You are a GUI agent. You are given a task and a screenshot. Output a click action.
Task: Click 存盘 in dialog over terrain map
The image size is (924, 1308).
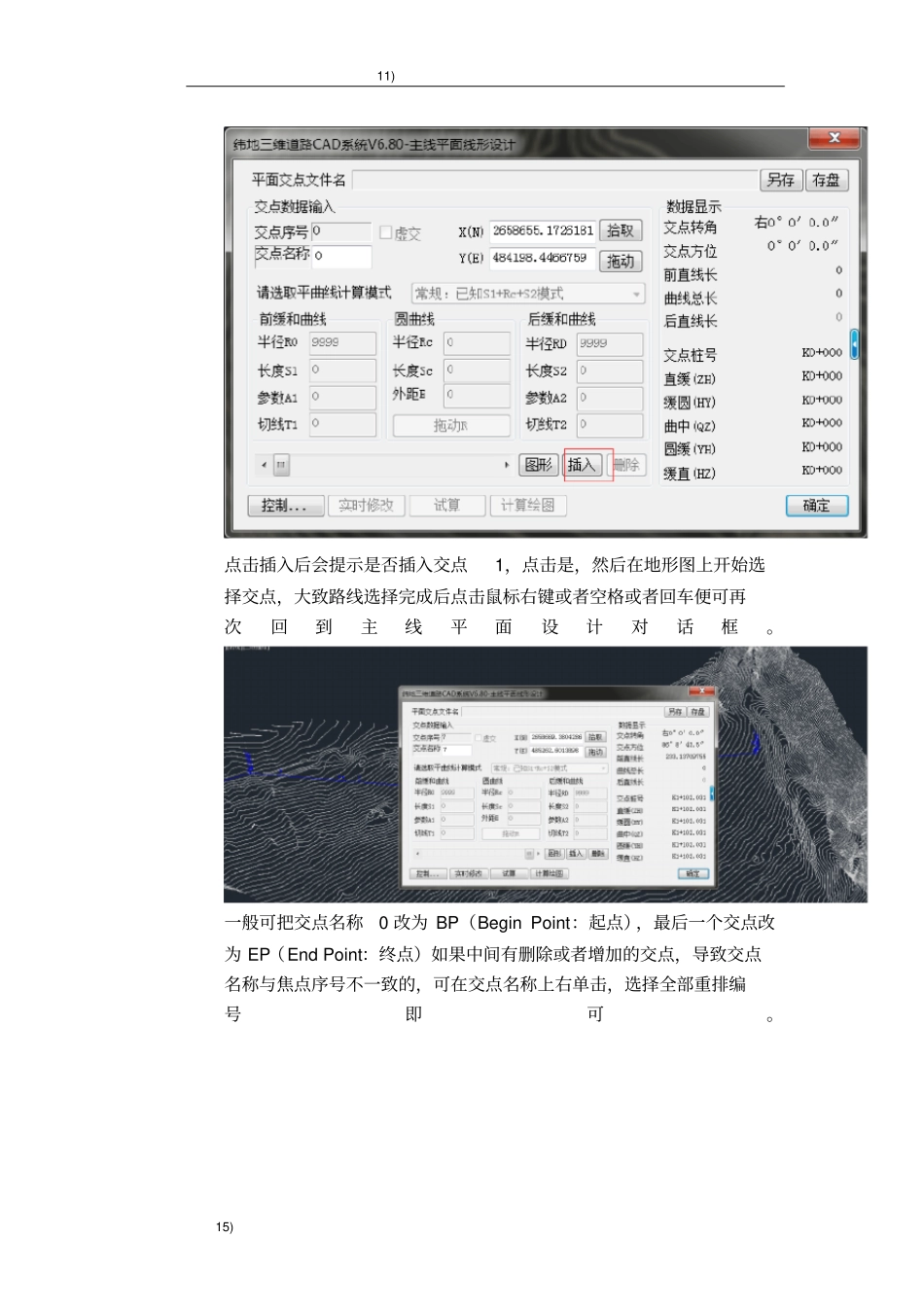coord(697,712)
